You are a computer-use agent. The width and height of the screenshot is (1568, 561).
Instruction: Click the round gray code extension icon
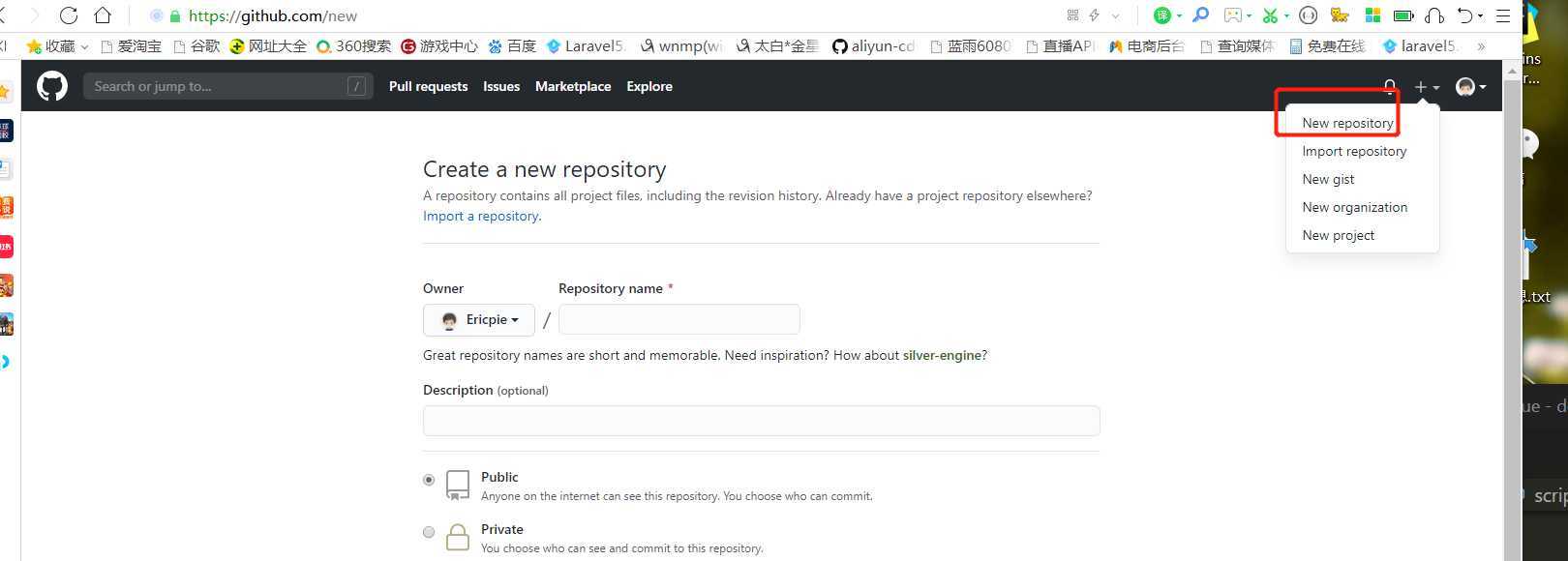point(1308,15)
